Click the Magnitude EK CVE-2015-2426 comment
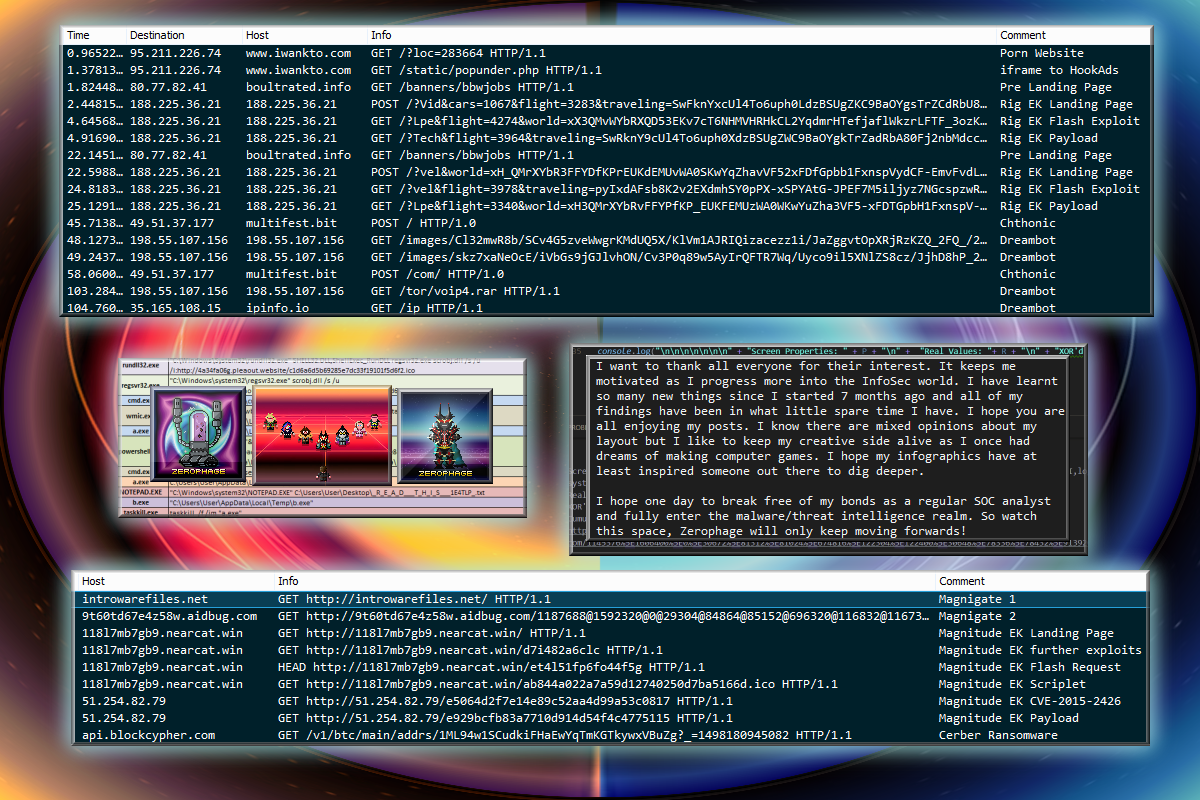Image resolution: width=1200 pixels, height=800 pixels. click(x=1029, y=701)
